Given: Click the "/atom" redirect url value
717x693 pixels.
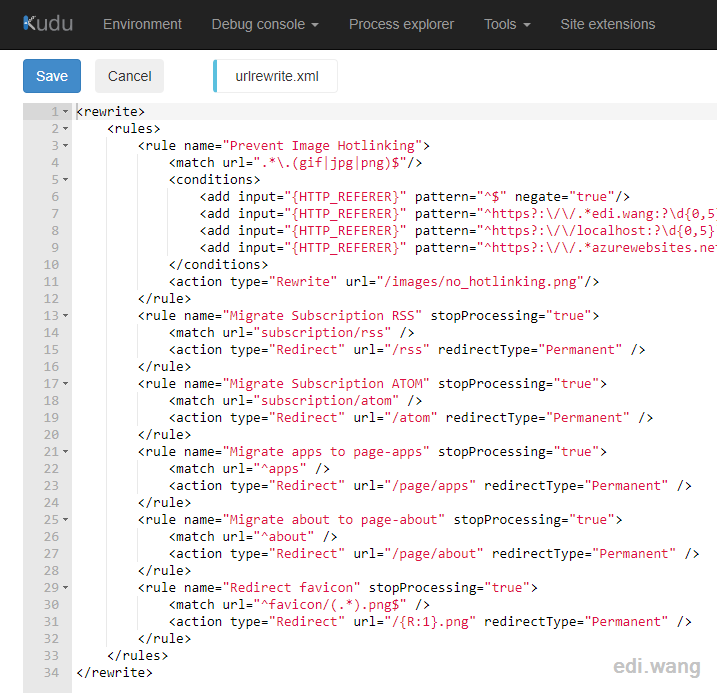Looking at the screenshot, I should [411, 418].
